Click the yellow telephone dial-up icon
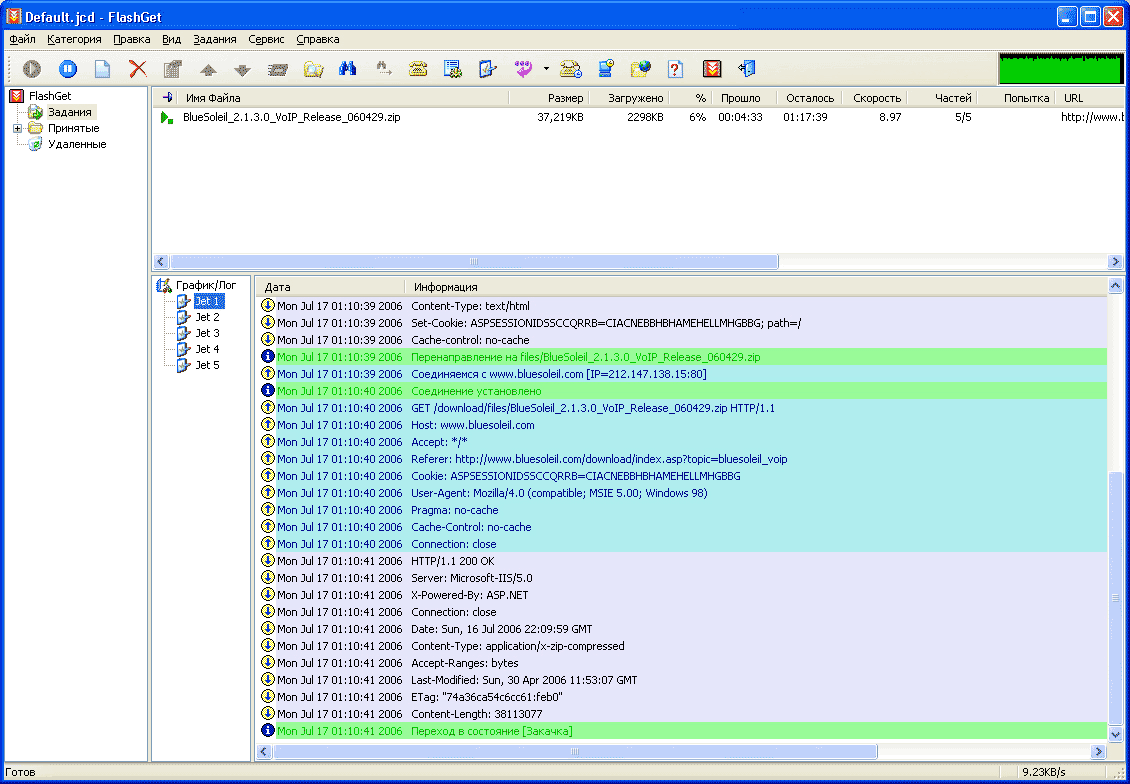 point(418,69)
